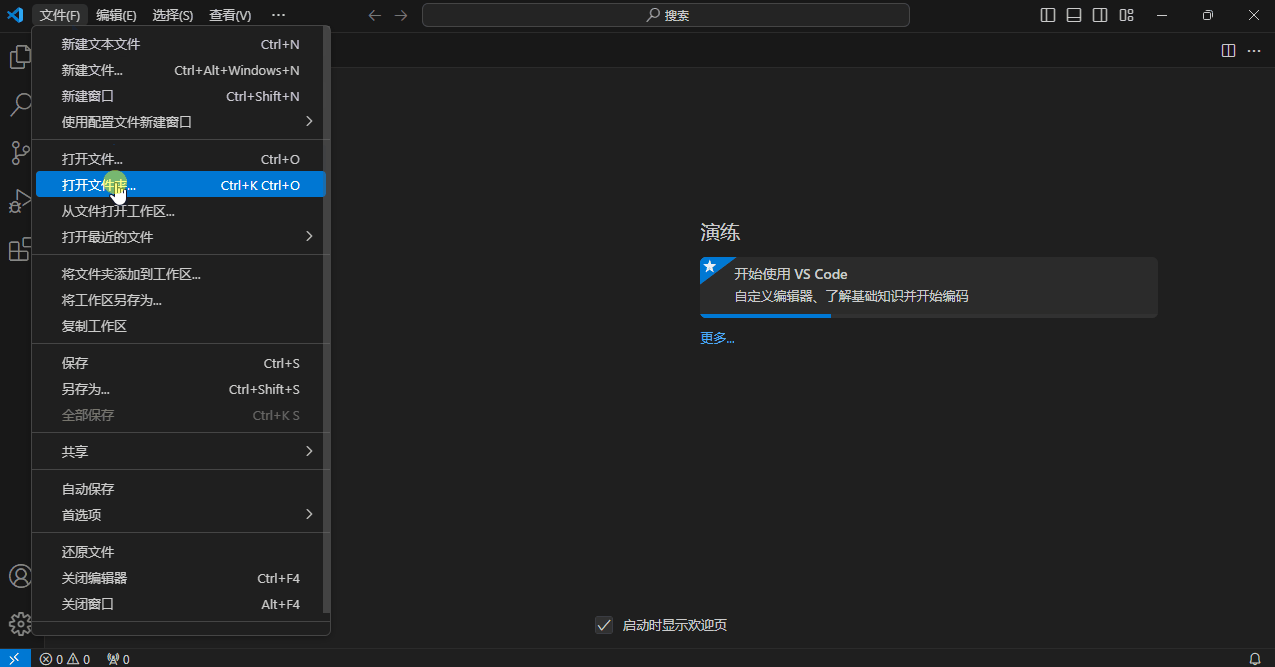
Task: Open the Source Control panel icon
Action: click(20, 152)
